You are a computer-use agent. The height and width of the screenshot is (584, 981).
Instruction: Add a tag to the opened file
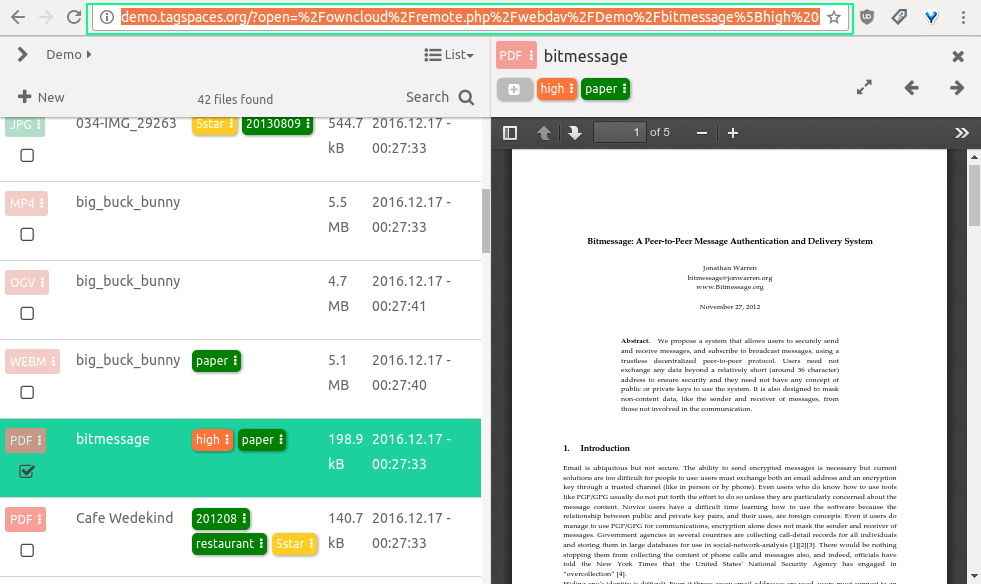(514, 90)
